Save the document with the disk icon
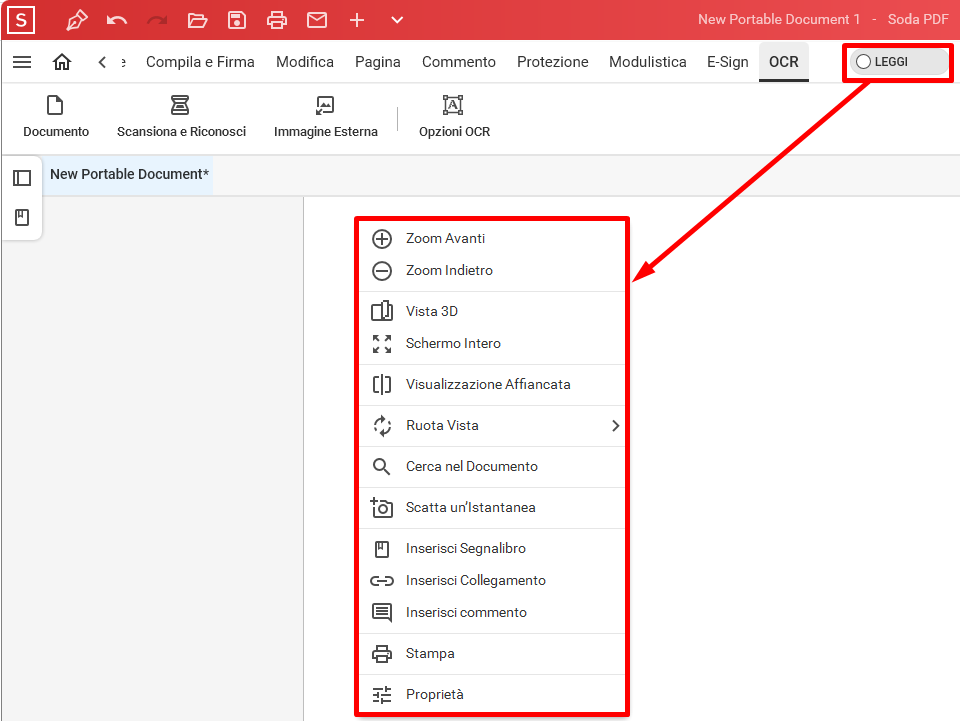960x721 pixels. [x=237, y=20]
